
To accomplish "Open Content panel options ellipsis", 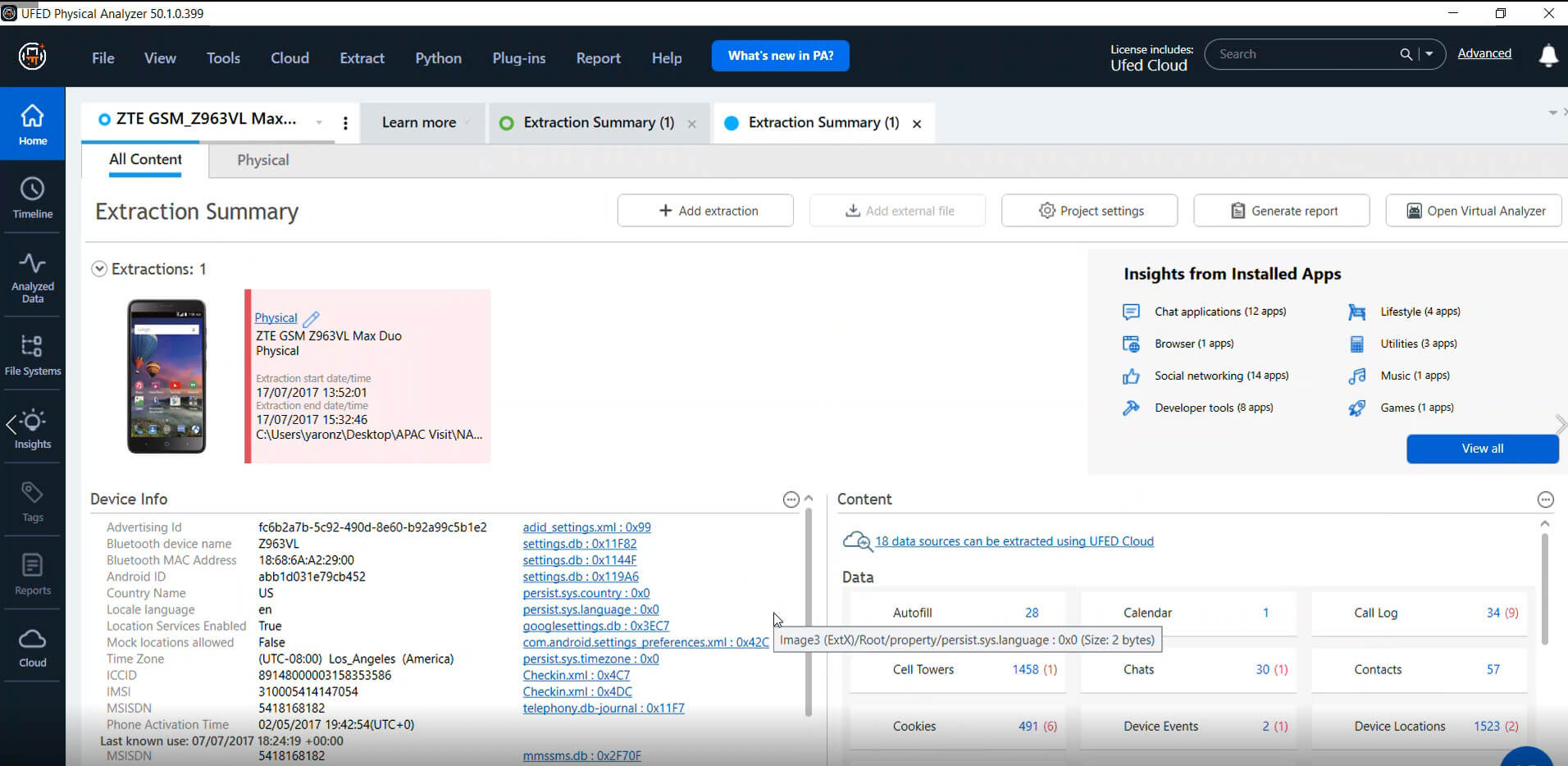I will (1545, 499).
